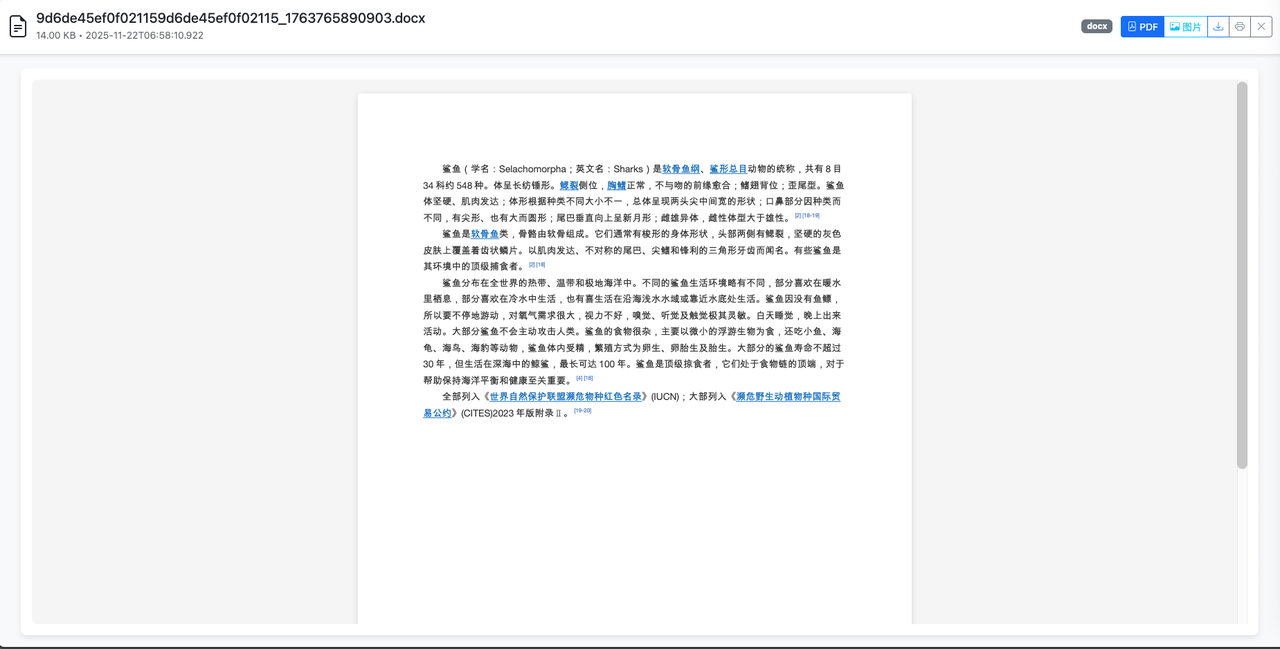Viewport: 1280px width, 649px height.
Task: Click the document file icon beside the filename
Action: point(18,26)
